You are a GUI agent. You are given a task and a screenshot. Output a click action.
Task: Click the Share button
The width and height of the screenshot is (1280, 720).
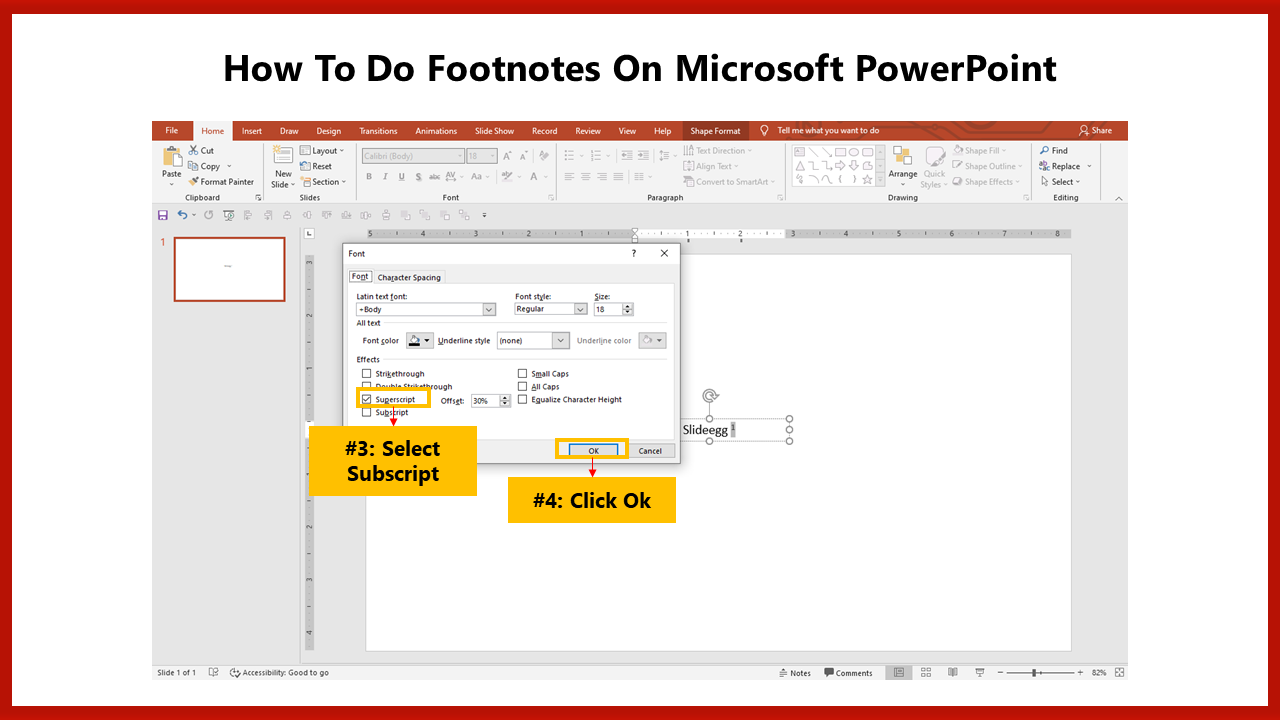point(1095,130)
